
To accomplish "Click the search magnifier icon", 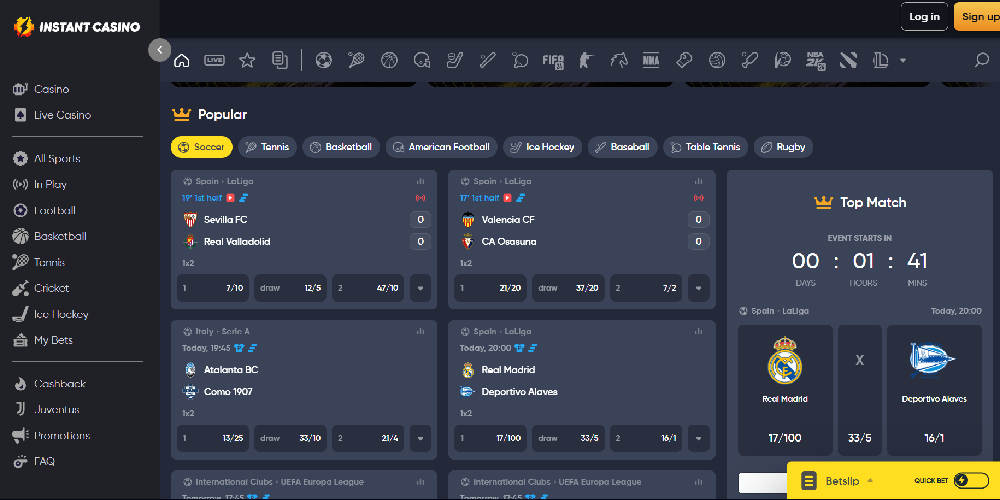I will coord(981,60).
